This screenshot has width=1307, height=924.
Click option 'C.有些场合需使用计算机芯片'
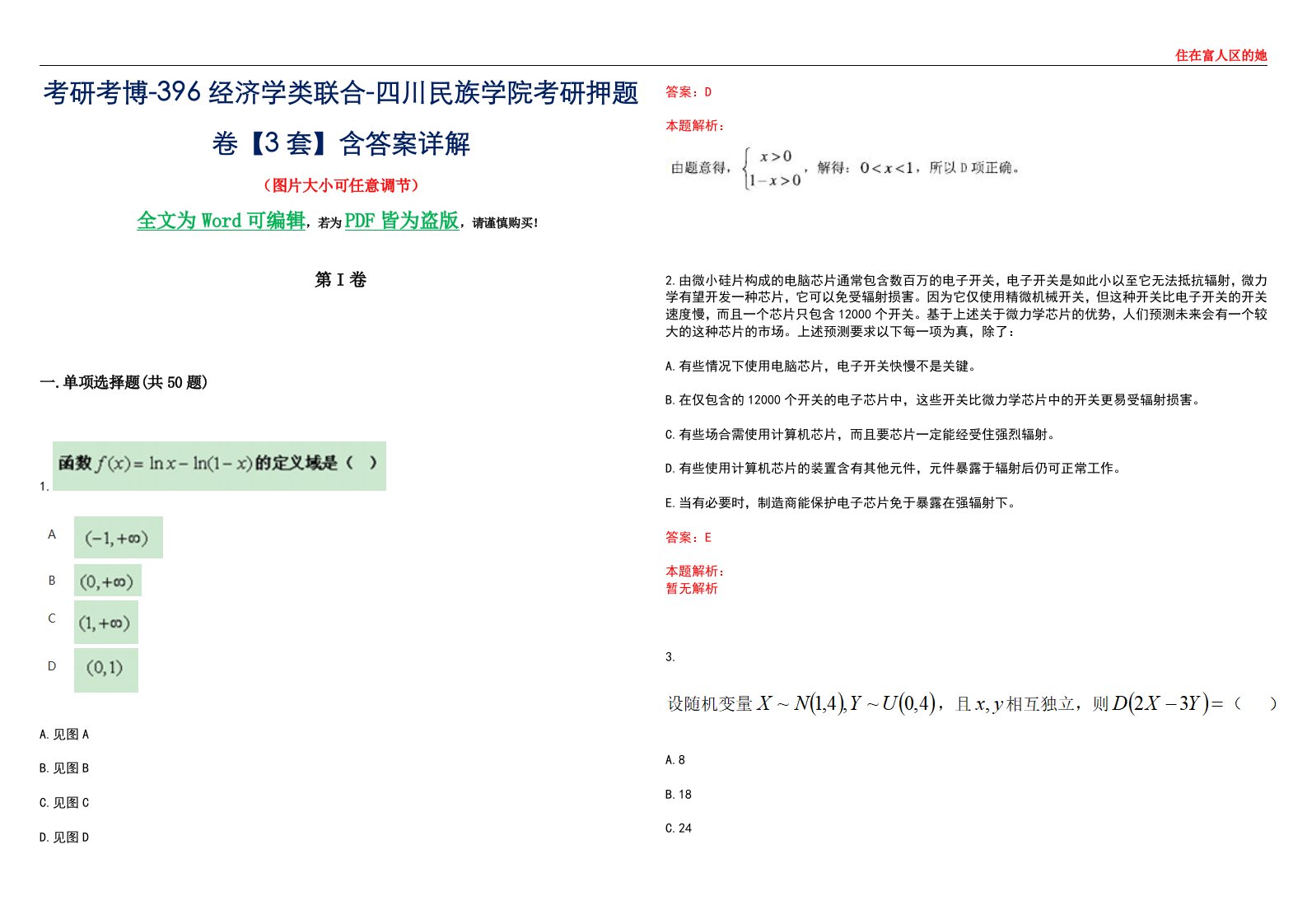(861, 435)
